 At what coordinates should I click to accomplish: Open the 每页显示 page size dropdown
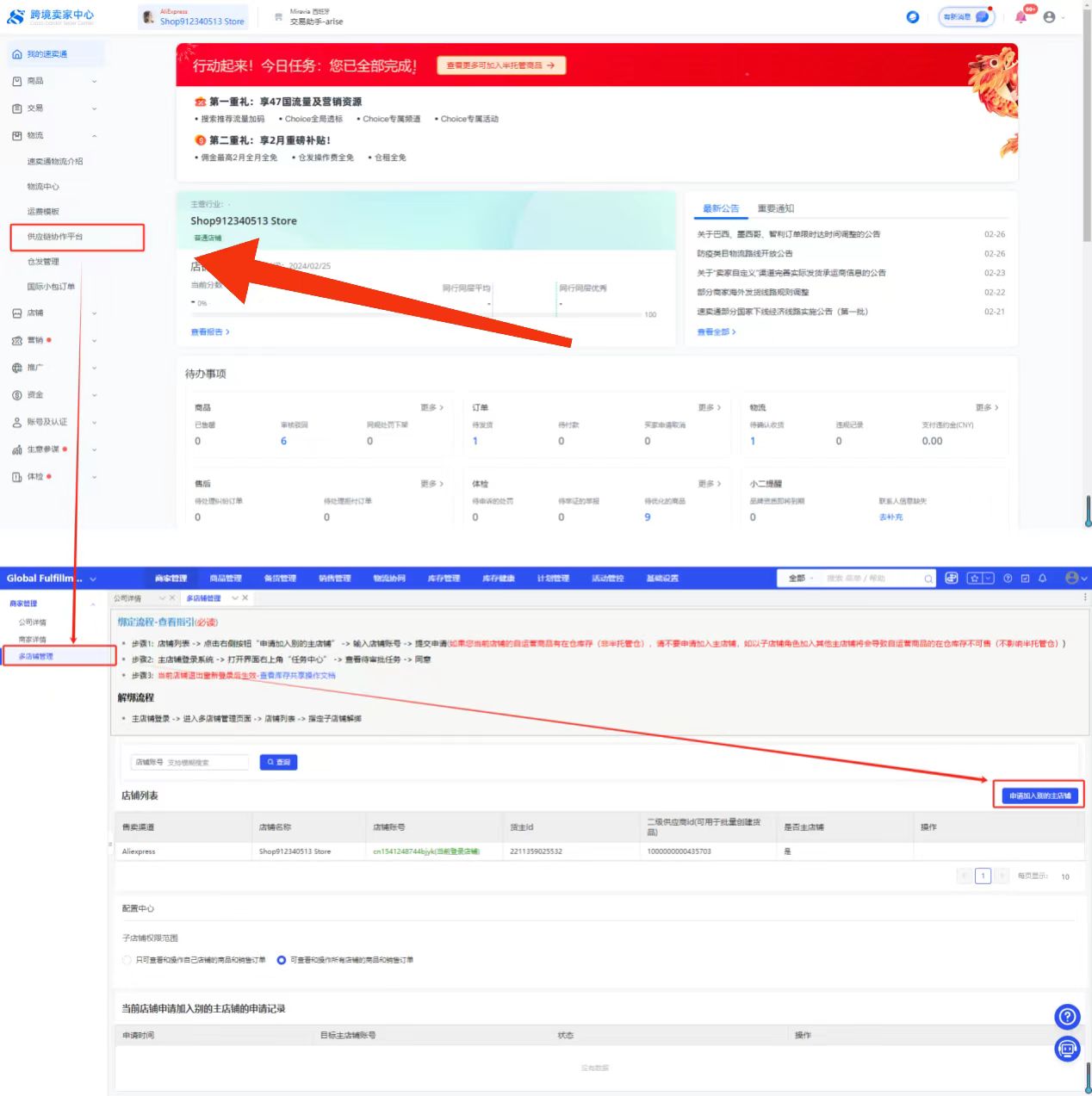1065,876
